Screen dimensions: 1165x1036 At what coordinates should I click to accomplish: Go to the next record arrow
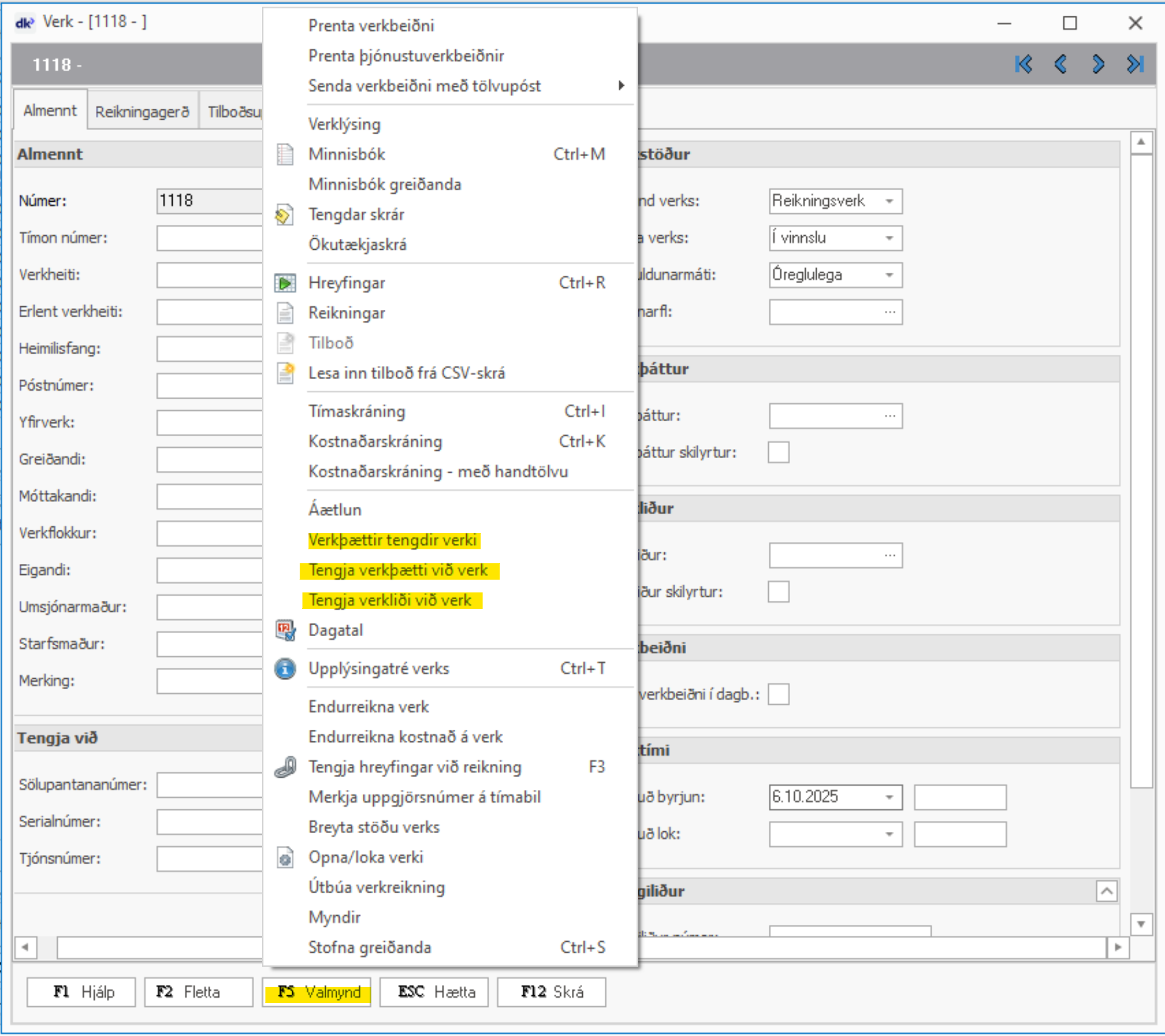[x=1098, y=64]
